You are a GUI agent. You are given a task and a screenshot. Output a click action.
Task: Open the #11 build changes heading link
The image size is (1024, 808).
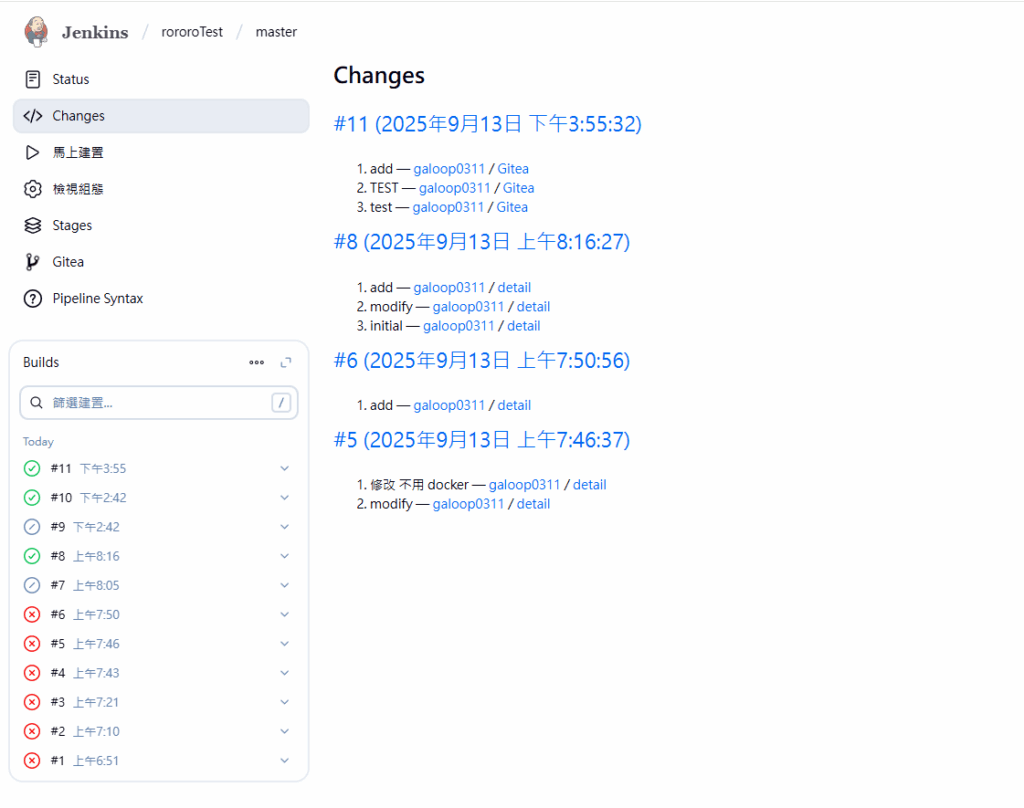click(487, 124)
